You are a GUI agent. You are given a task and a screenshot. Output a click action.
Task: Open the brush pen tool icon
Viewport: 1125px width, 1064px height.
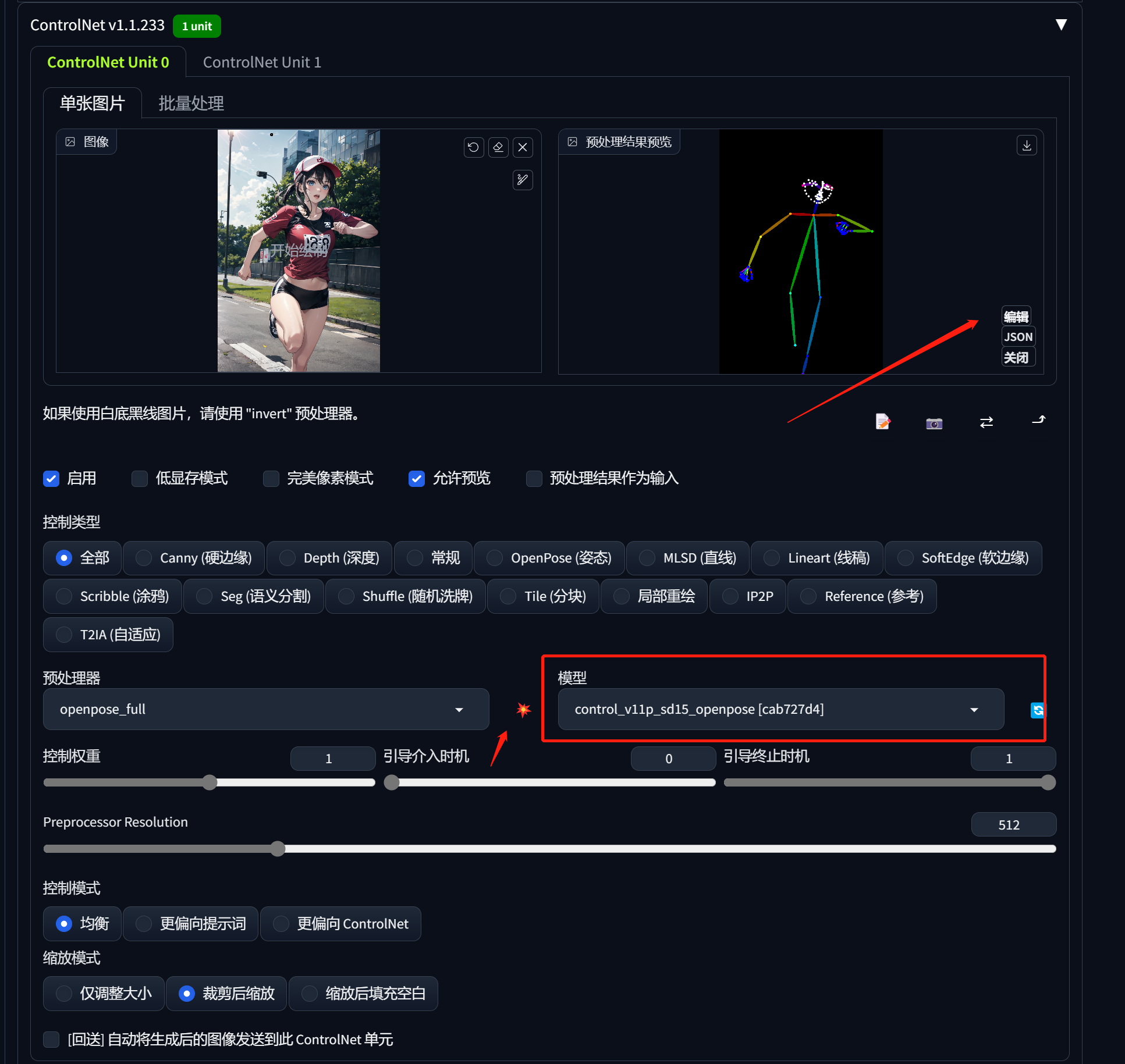click(x=523, y=180)
